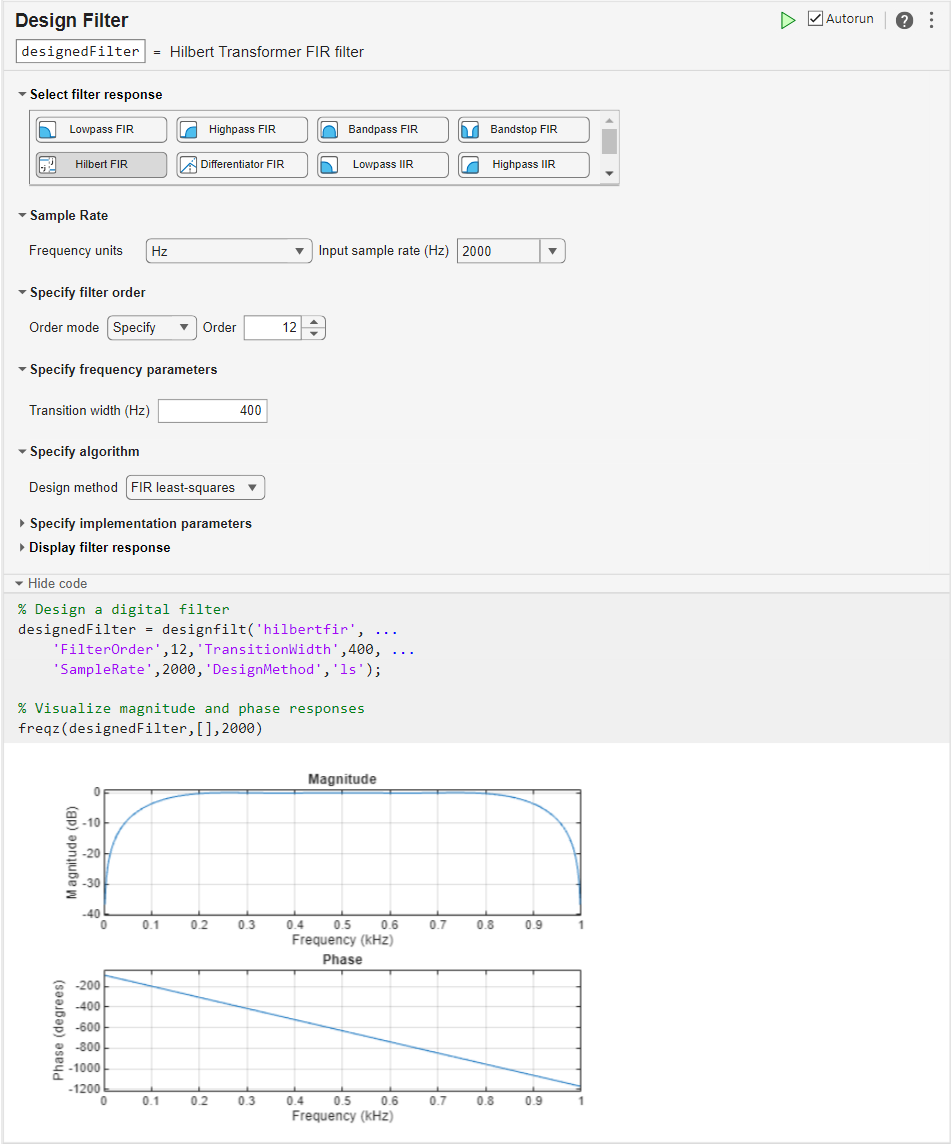Run the filter design task
This screenshot has width=951, height=1144.
click(x=788, y=19)
